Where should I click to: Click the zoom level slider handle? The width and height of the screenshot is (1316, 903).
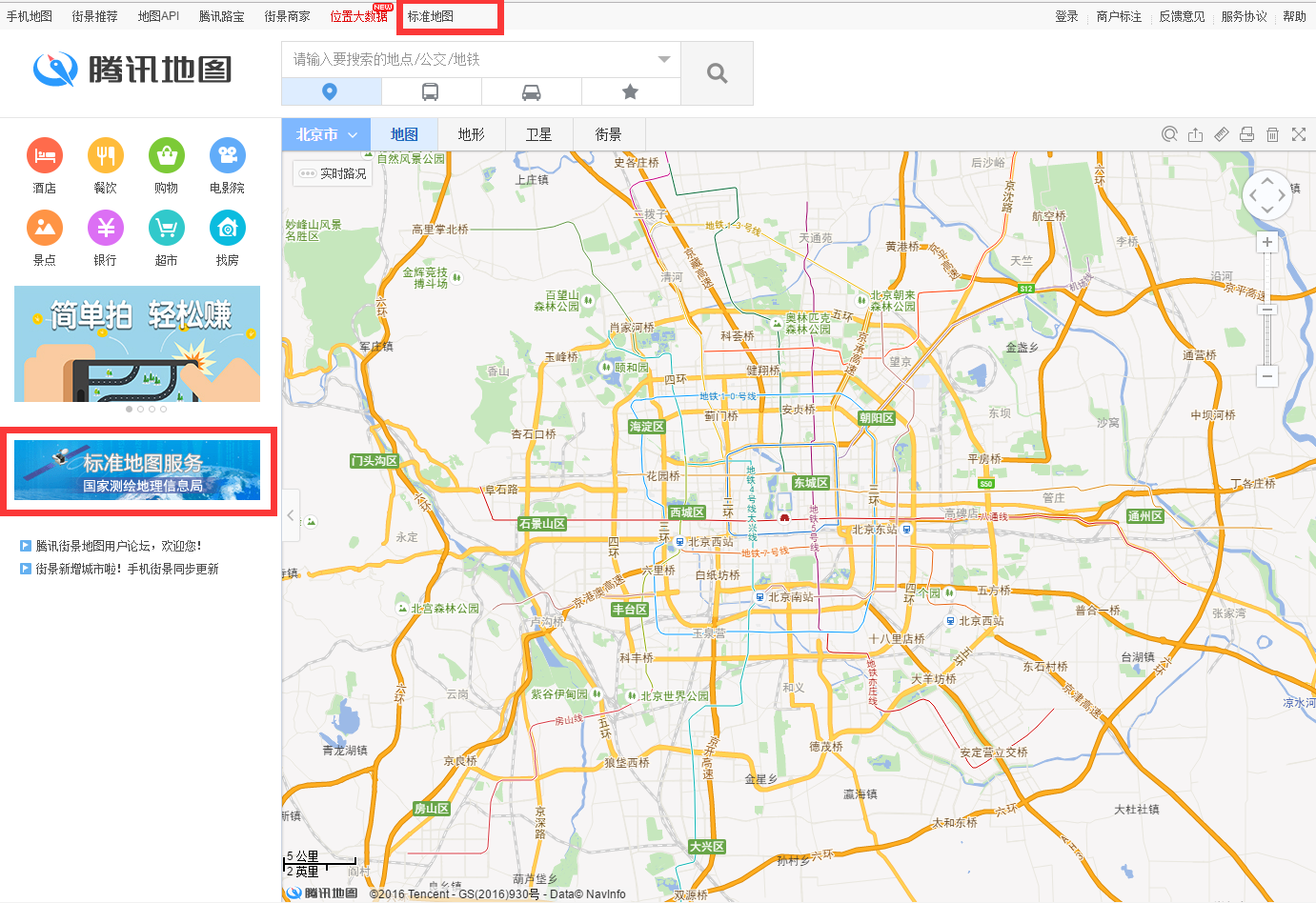click(1267, 310)
